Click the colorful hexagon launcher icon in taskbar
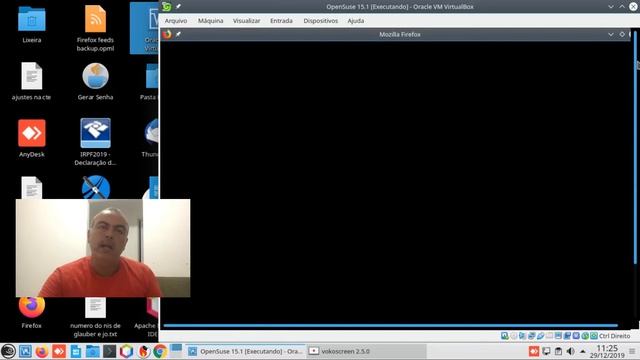This screenshot has width=640, height=360. [x=127, y=351]
